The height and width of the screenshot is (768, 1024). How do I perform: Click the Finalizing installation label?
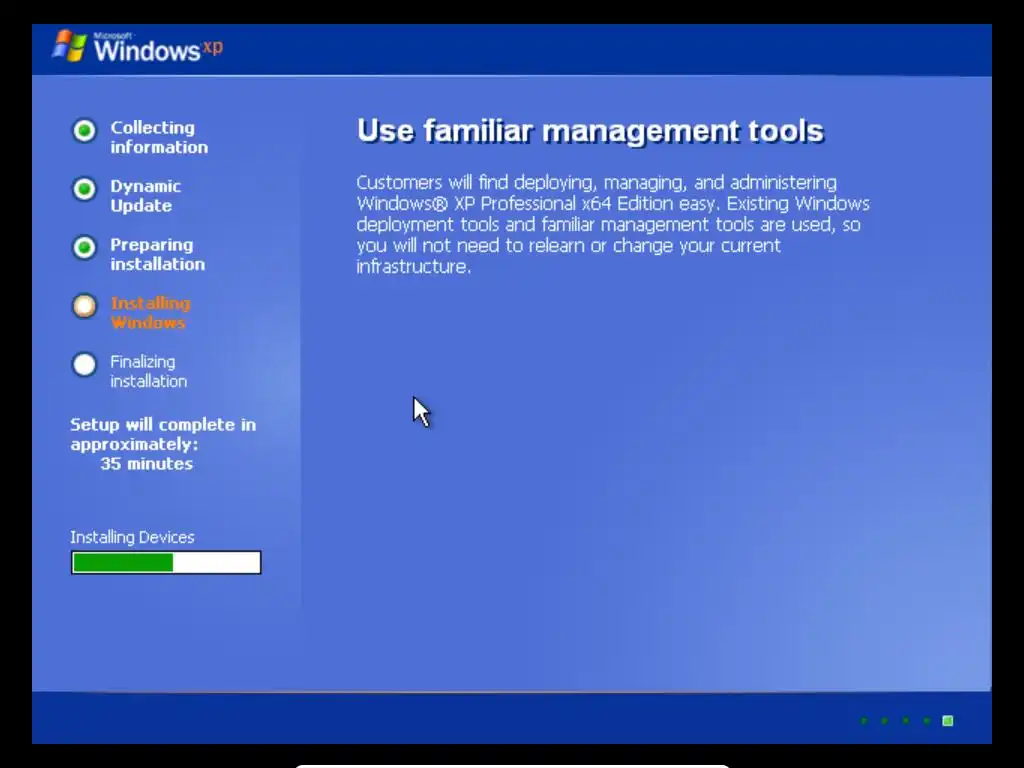coord(148,372)
